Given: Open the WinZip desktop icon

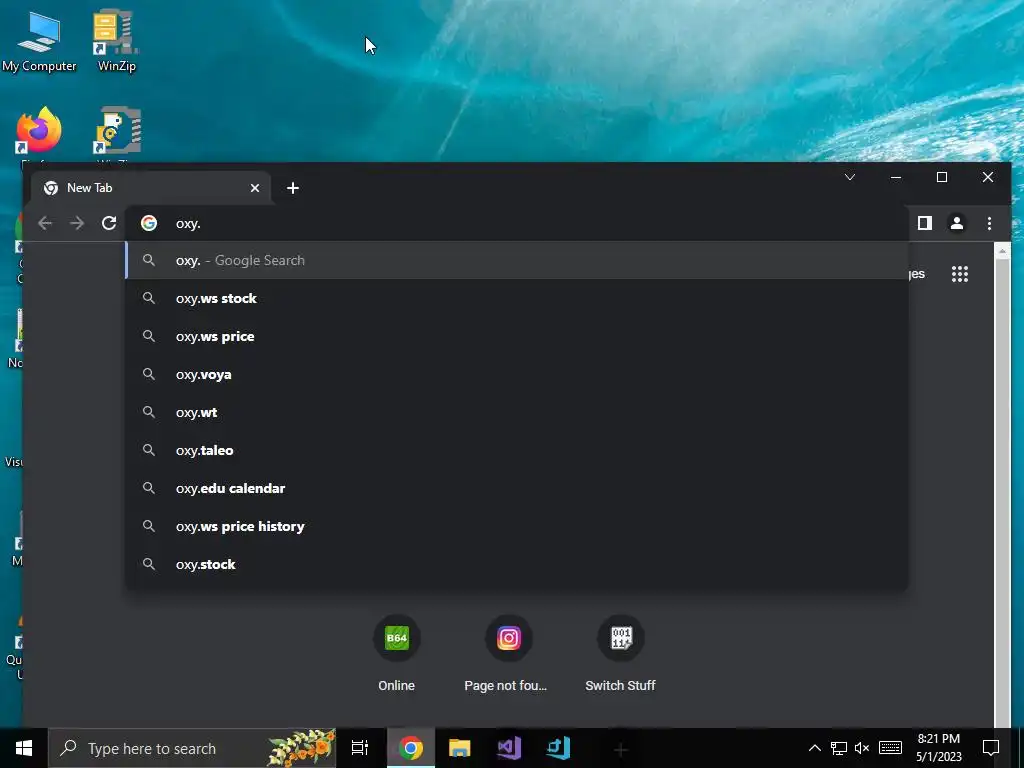Looking at the screenshot, I should point(116,42).
